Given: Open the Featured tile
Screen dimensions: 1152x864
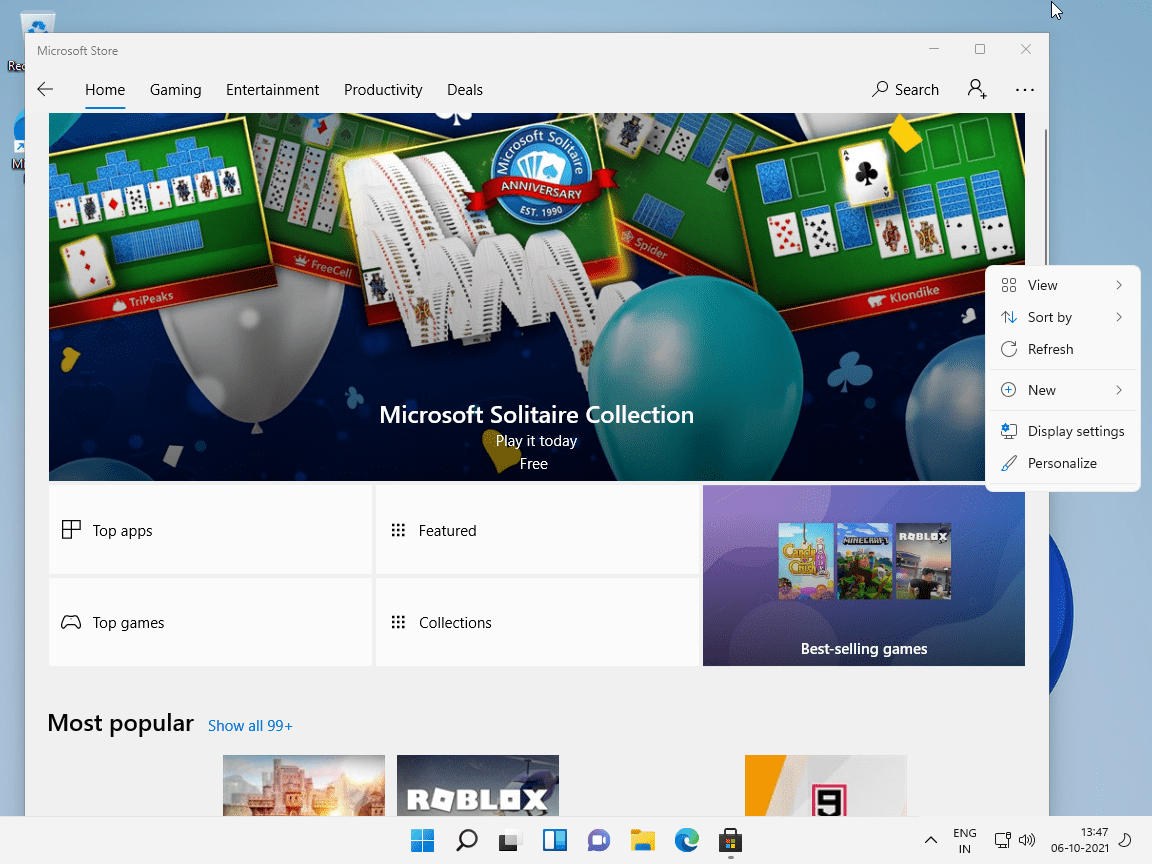Looking at the screenshot, I should [x=537, y=530].
